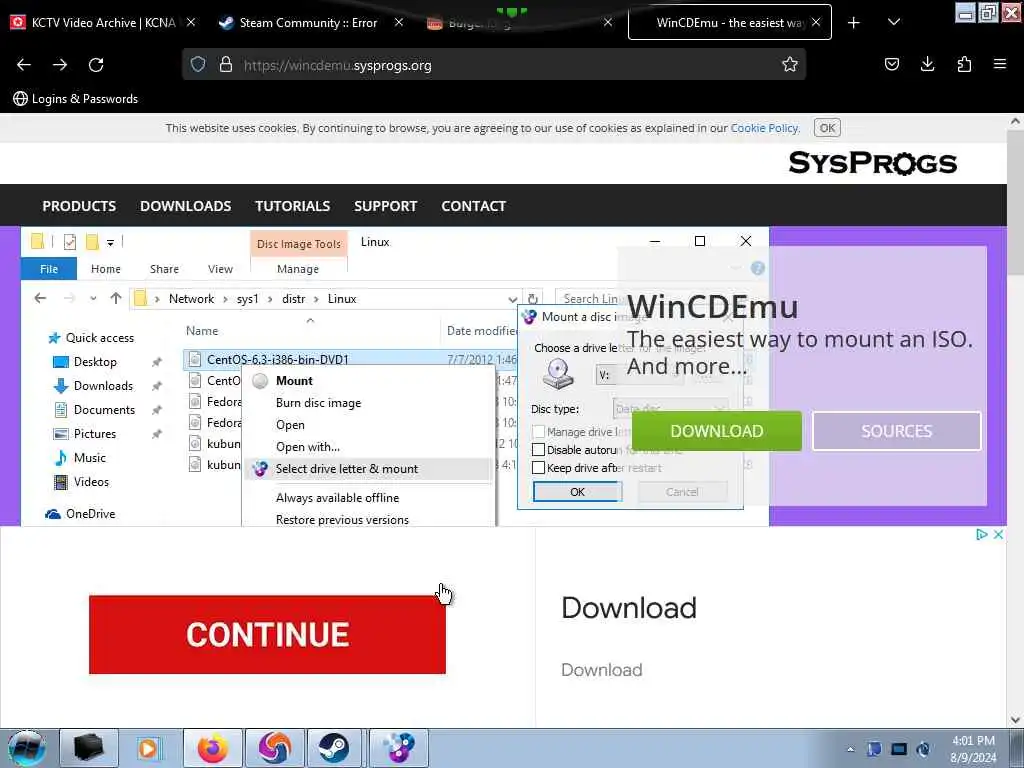1024x768 pixels.
Task: Click the SOURCES button
Action: [897, 431]
